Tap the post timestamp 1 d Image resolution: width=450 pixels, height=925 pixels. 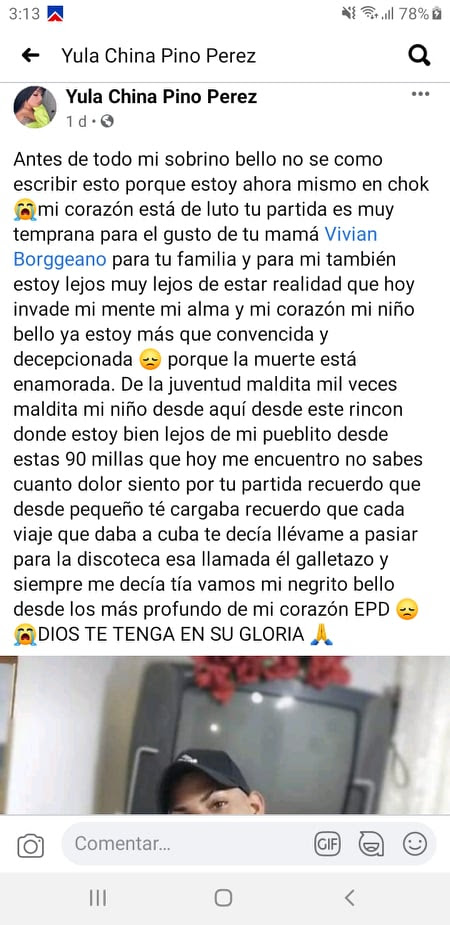coord(76,122)
